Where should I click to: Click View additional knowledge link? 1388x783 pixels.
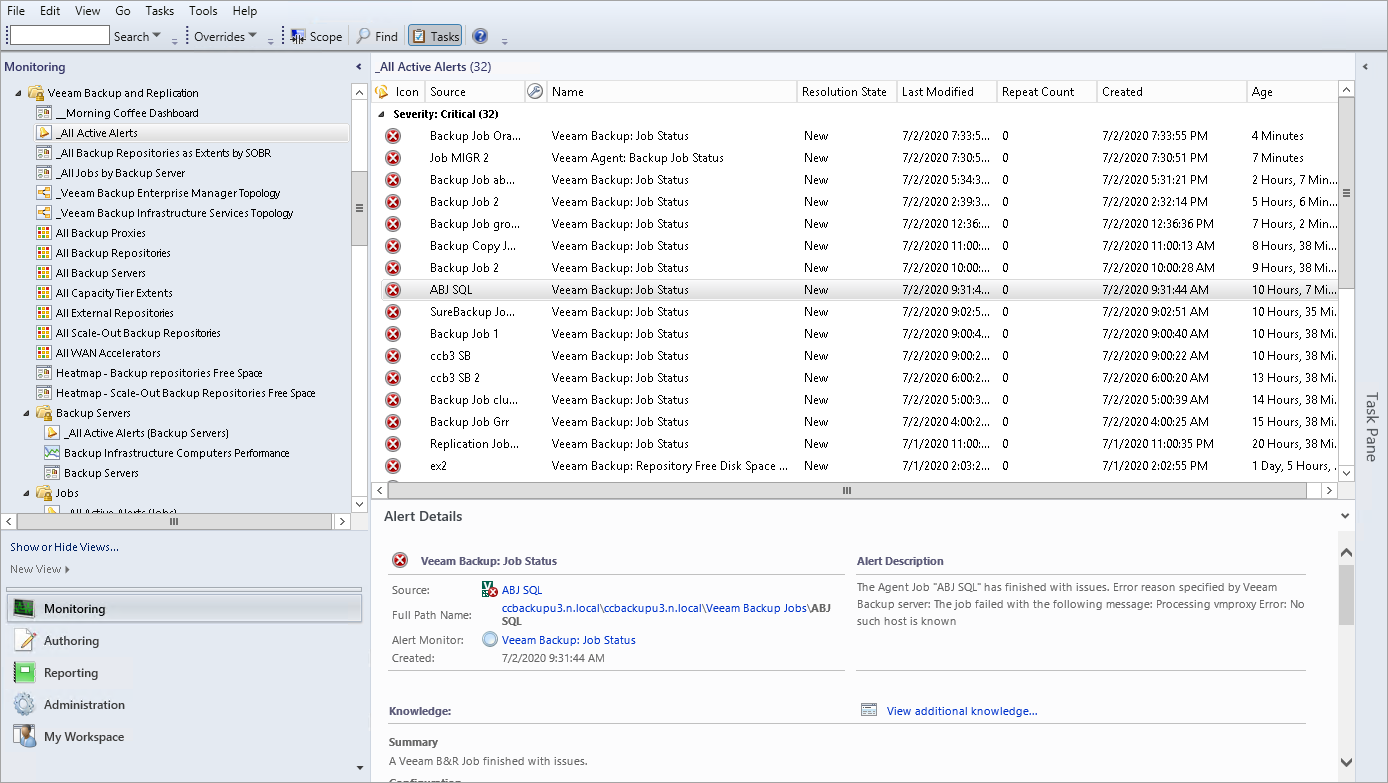pos(961,711)
